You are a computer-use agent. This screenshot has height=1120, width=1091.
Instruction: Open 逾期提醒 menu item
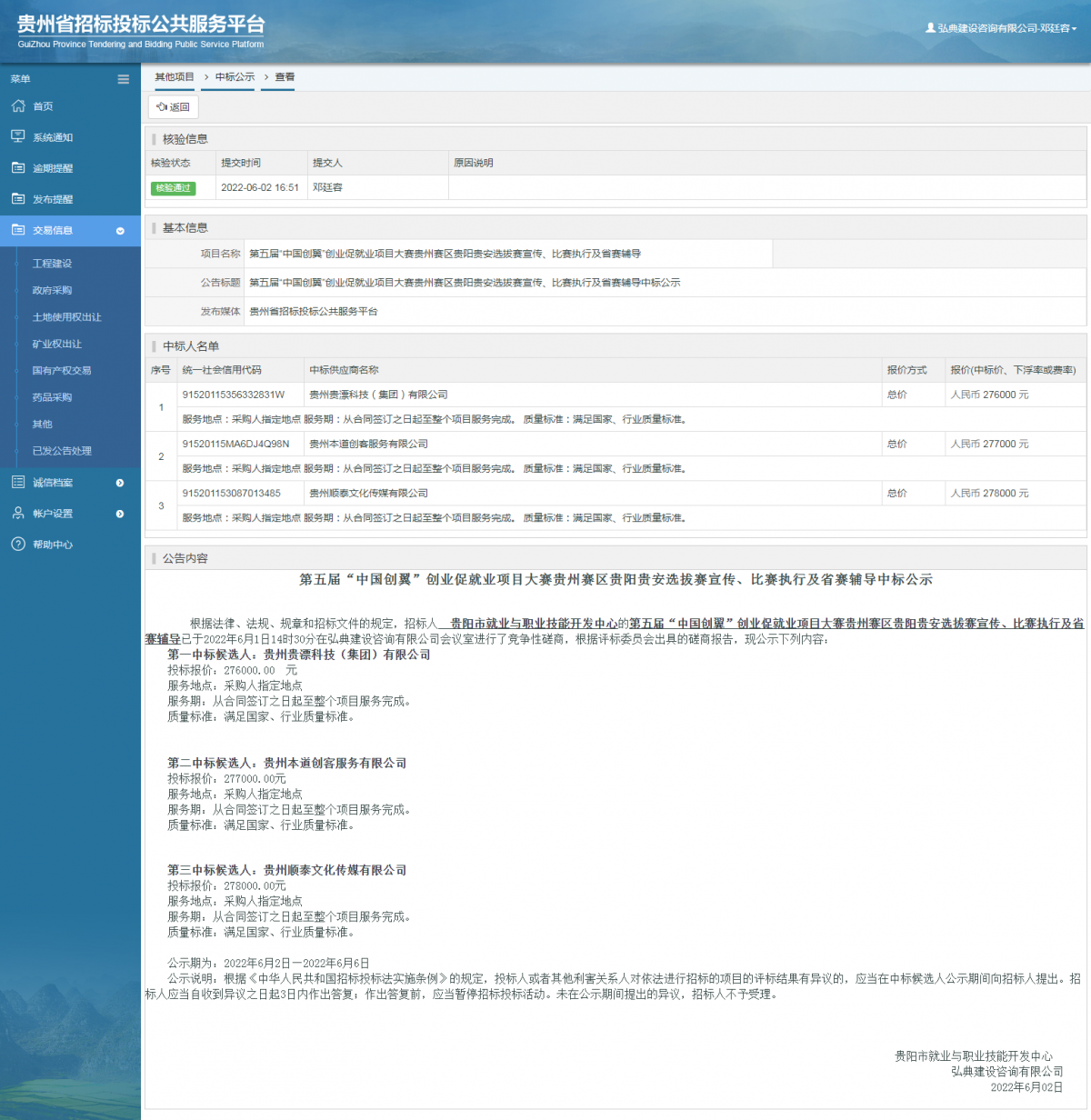click(53, 168)
